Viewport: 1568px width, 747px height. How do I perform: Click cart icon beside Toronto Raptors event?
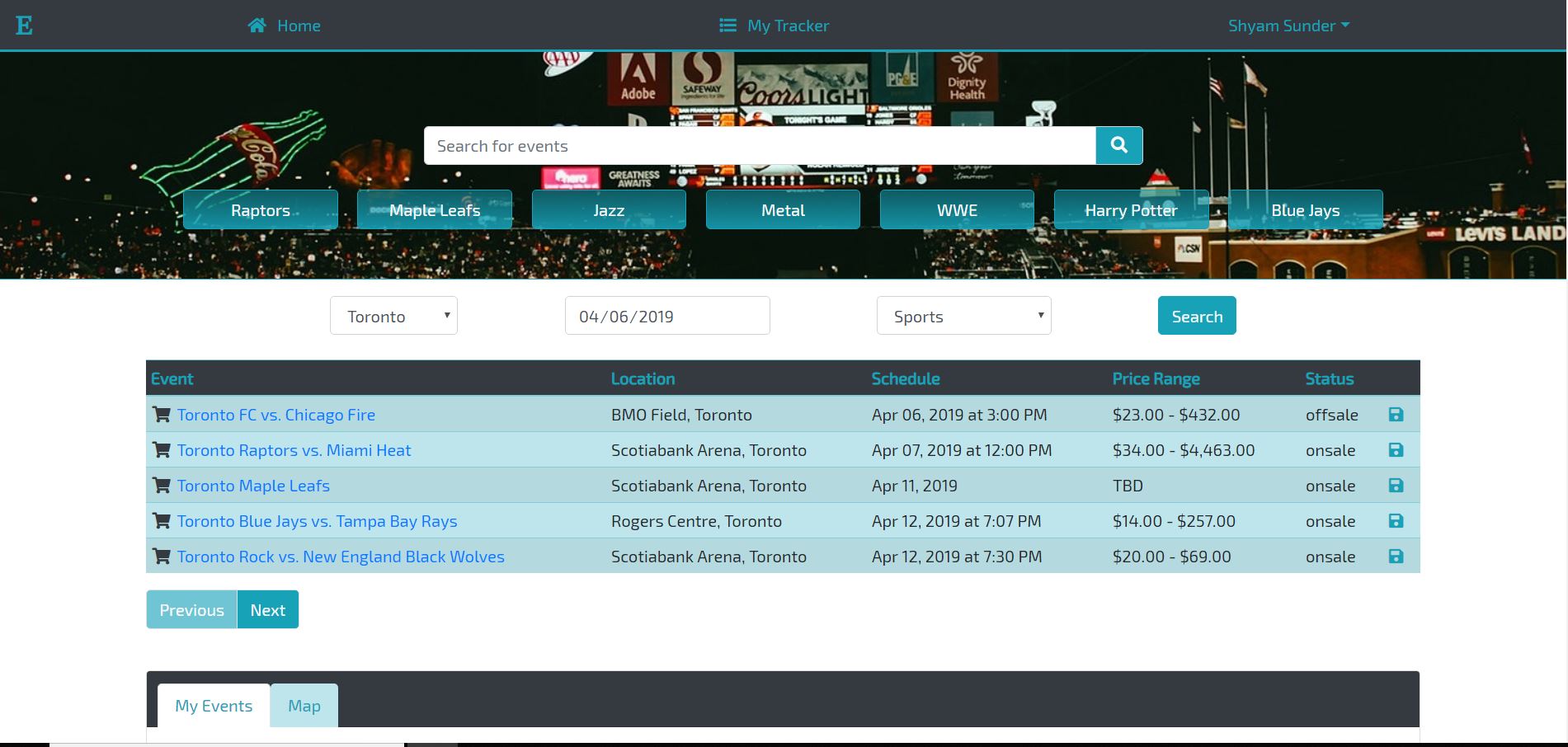[162, 450]
